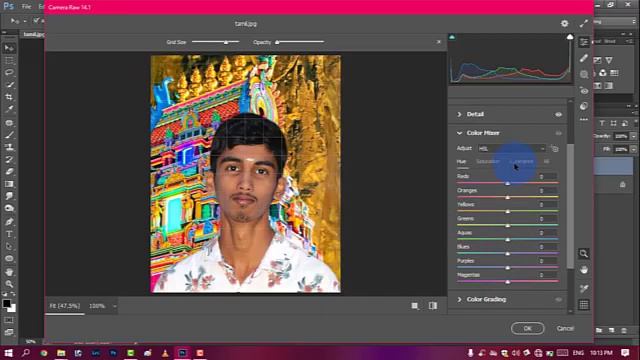
Task: Click OK to apply Camera Raw
Action: [x=527, y=329]
